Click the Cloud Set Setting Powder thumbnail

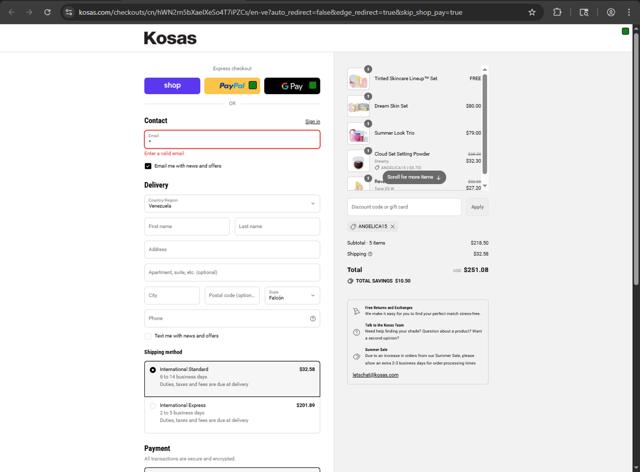(358, 160)
